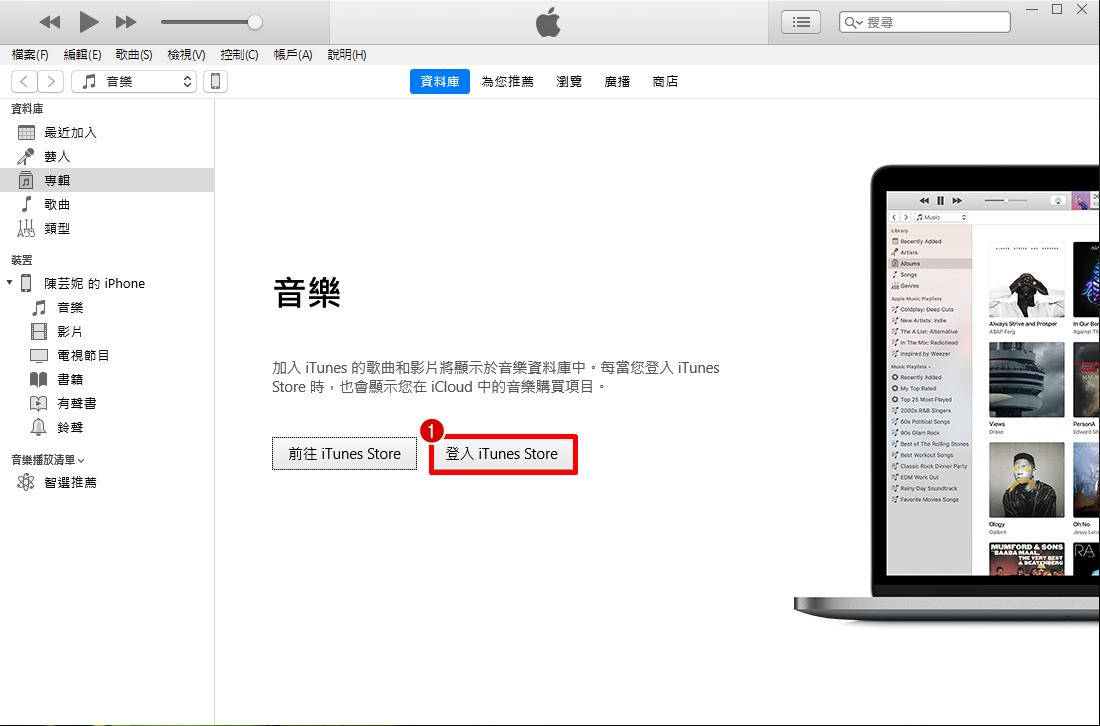Switch to the 商店 tab
Image resolution: width=1100 pixels, height=726 pixels.
[x=665, y=81]
